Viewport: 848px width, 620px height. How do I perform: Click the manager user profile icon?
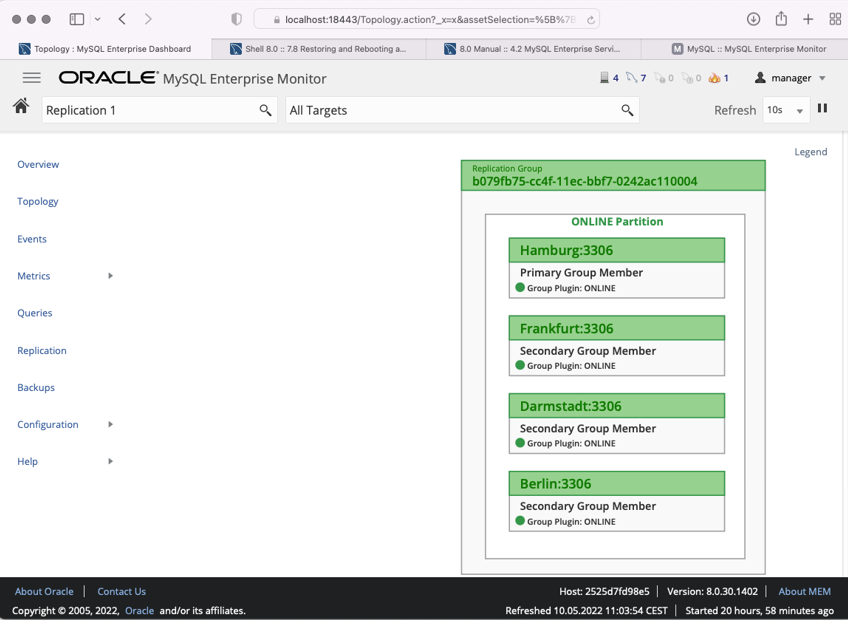tap(760, 78)
